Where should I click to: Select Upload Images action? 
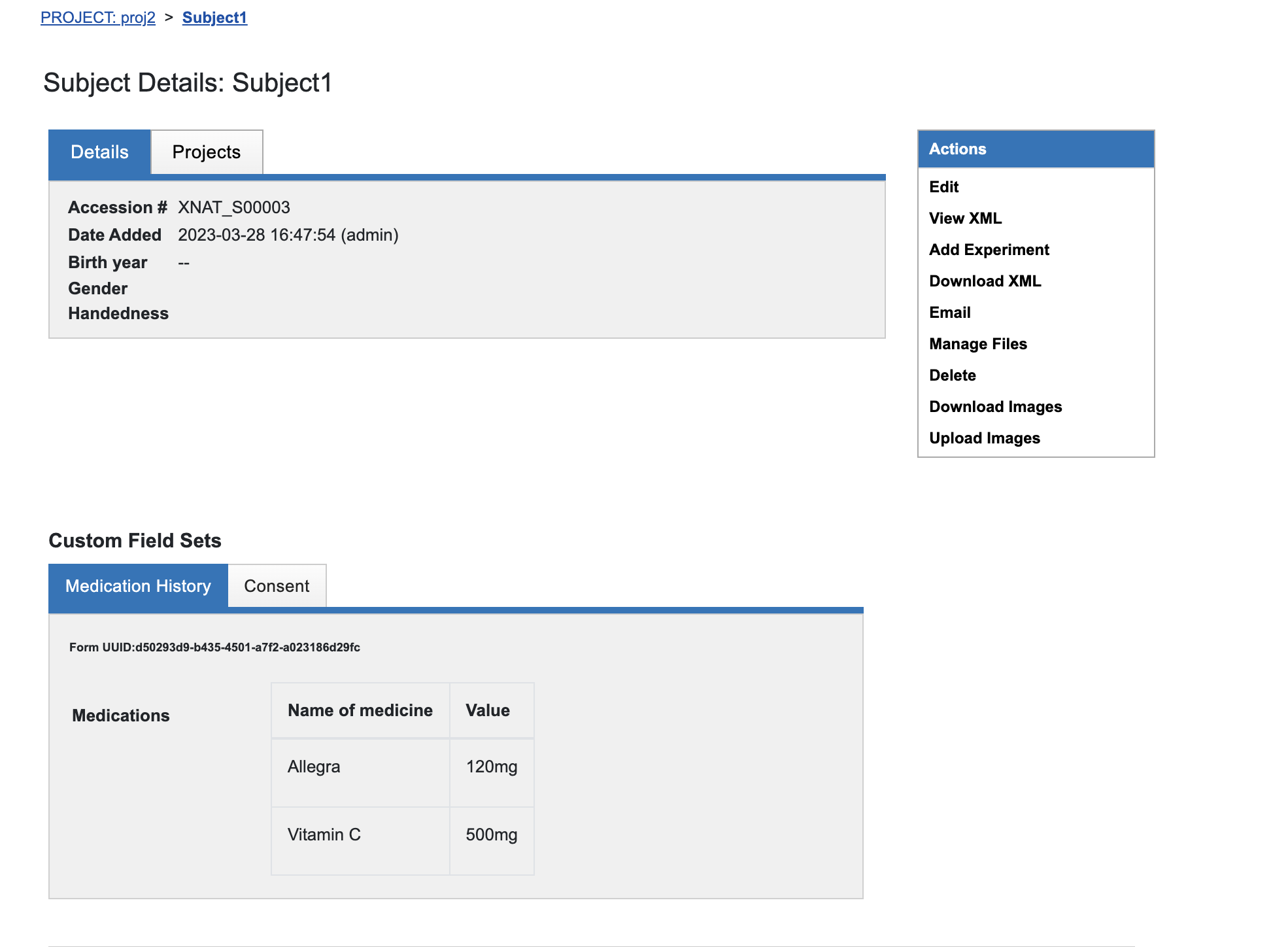984,438
